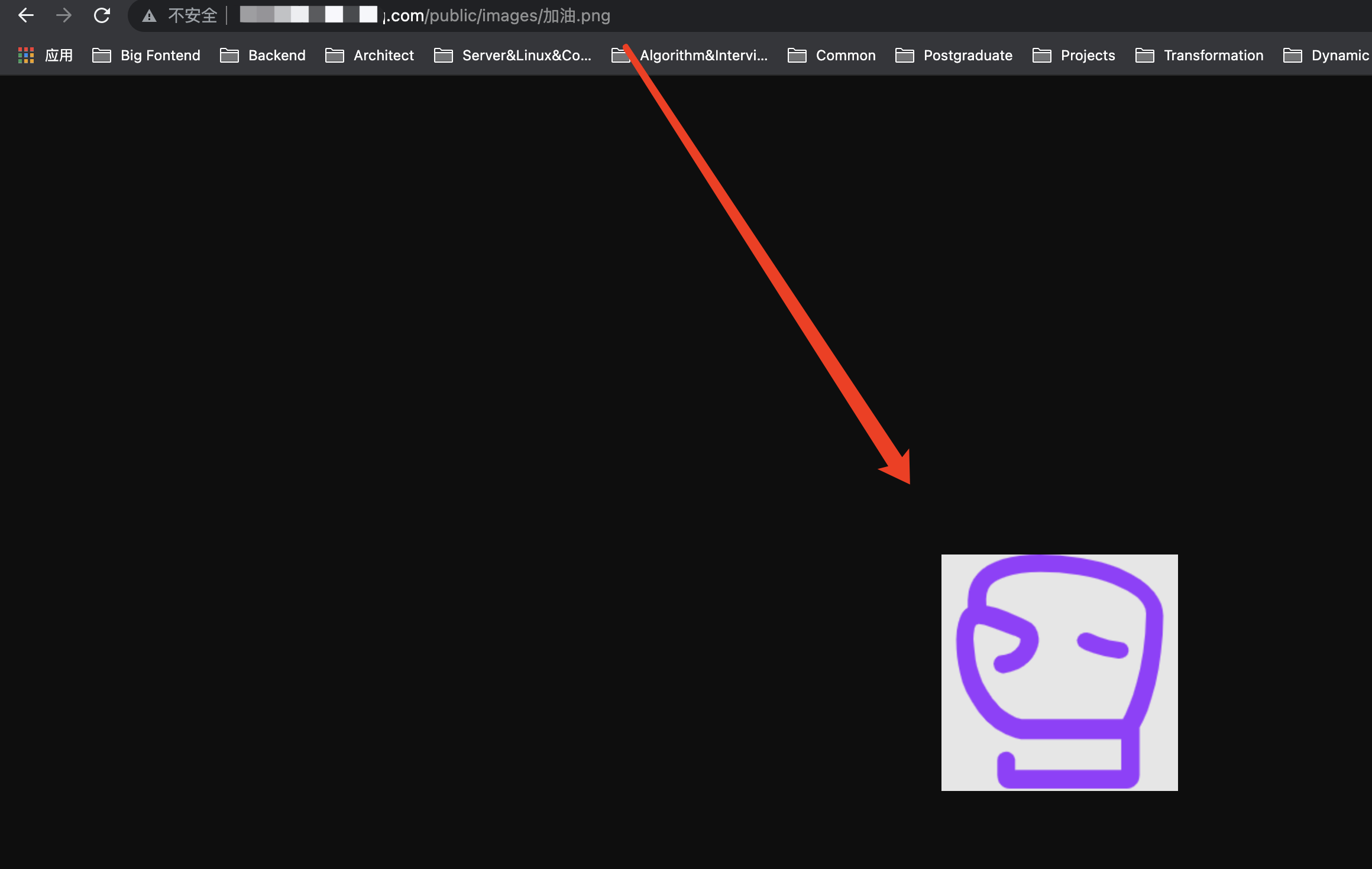Open the Dynamic bookmark folder
Image resolution: width=1372 pixels, height=869 pixels.
coord(1326,56)
